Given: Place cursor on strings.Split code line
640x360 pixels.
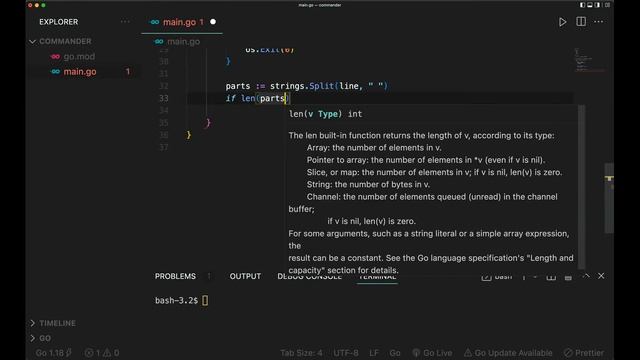Looking at the screenshot, I should (x=306, y=86).
